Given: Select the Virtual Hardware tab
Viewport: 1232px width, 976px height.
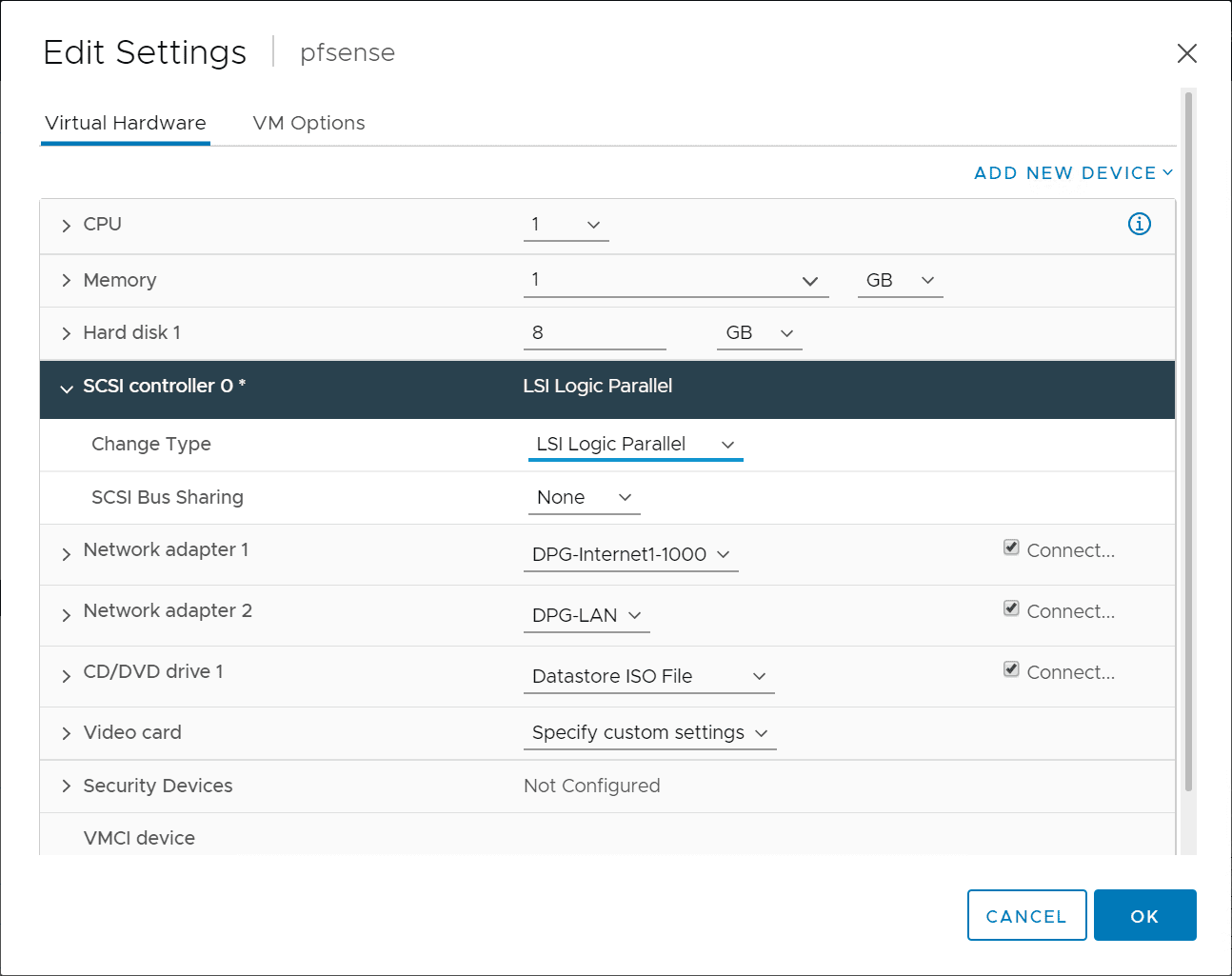Looking at the screenshot, I should 126,124.
